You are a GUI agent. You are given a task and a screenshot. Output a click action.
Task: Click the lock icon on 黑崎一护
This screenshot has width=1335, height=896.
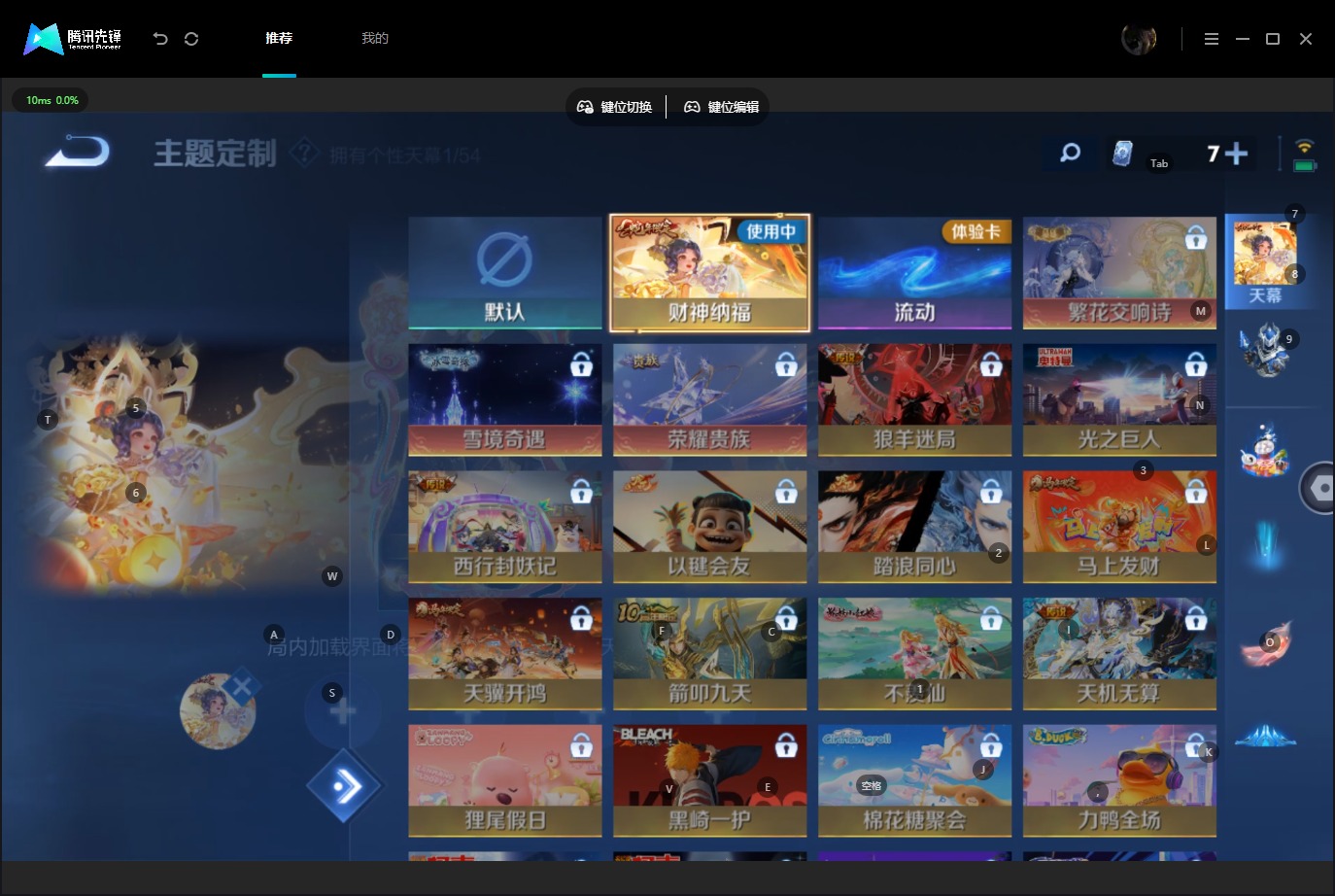click(x=786, y=745)
